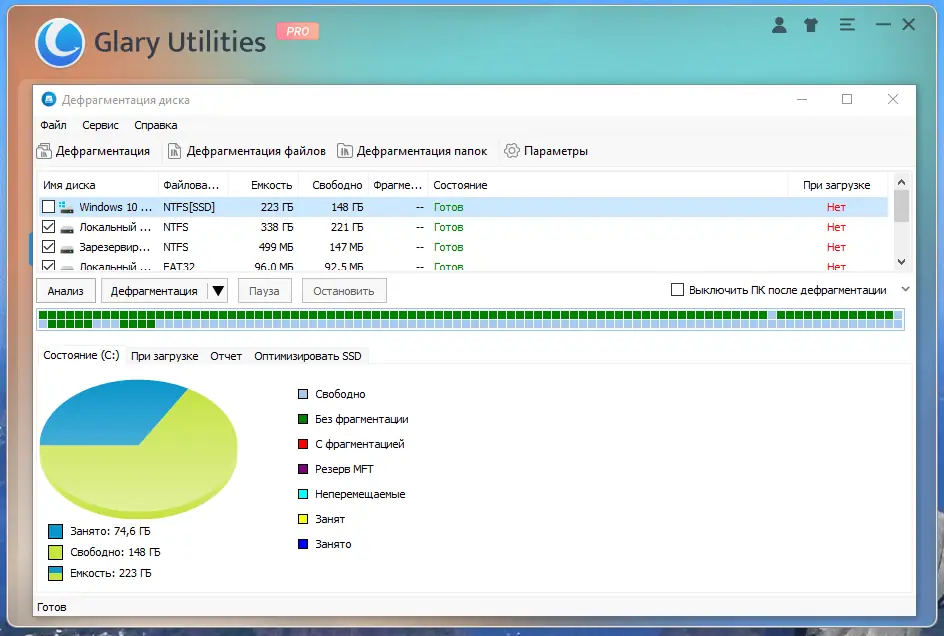Select the 338 ГБ capacity cell
944x636 pixels.
[277, 227]
